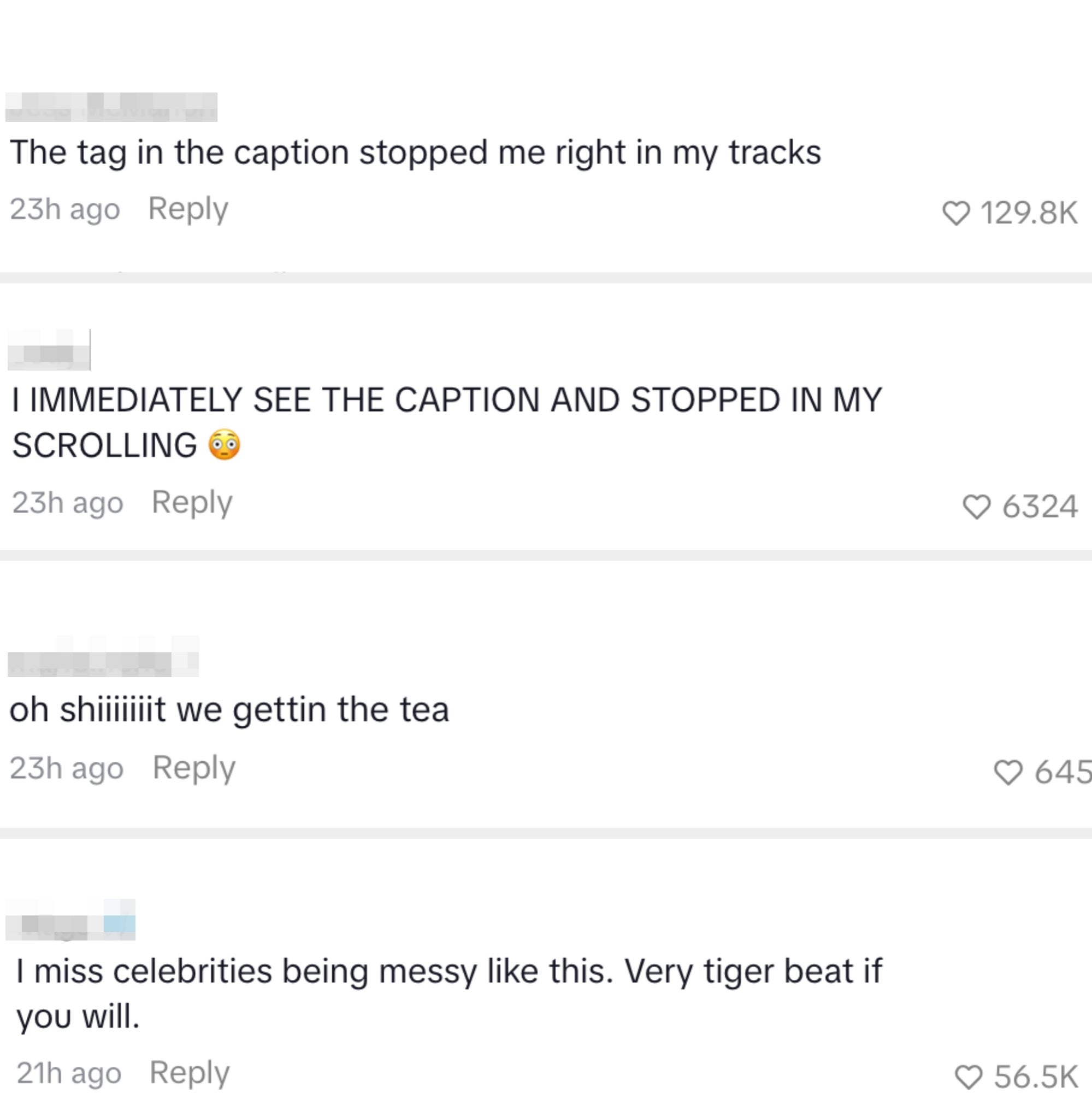Click the '23h ago' timestamp under the SCROLLING comment
This screenshot has width=1092, height=1111.
(68, 503)
